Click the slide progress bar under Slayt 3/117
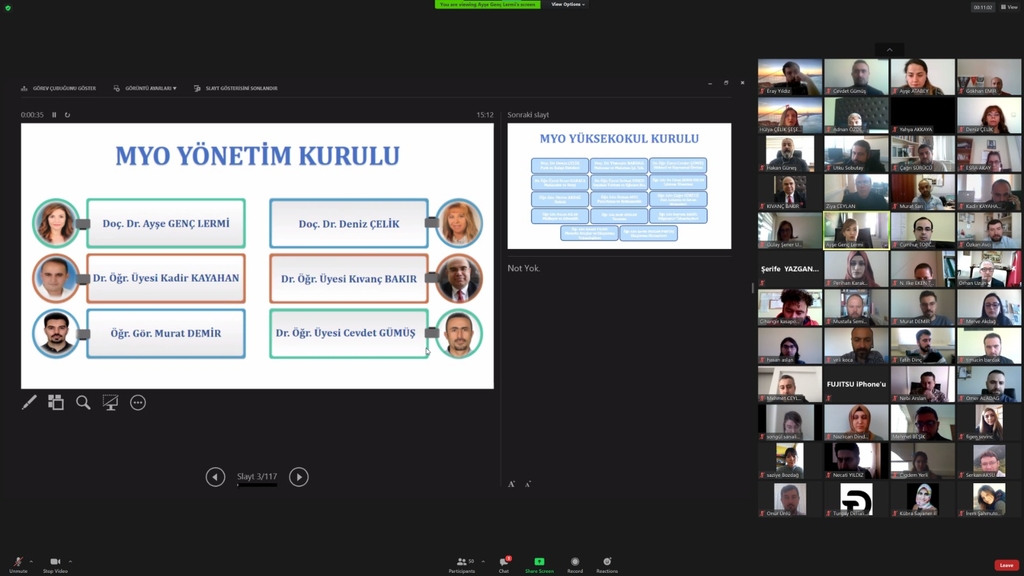 tap(257, 485)
